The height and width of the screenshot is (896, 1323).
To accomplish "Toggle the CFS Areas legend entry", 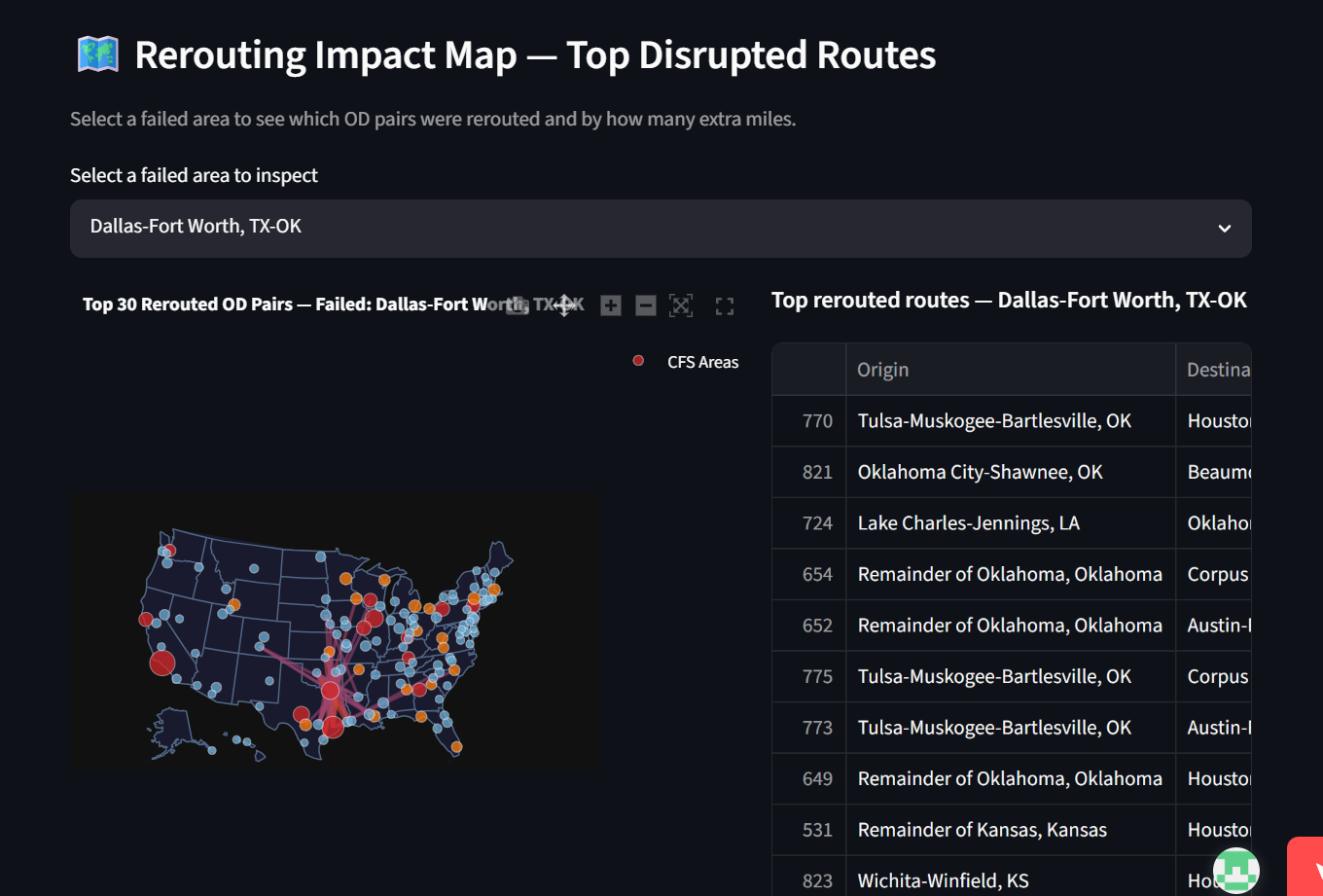I will click(686, 362).
